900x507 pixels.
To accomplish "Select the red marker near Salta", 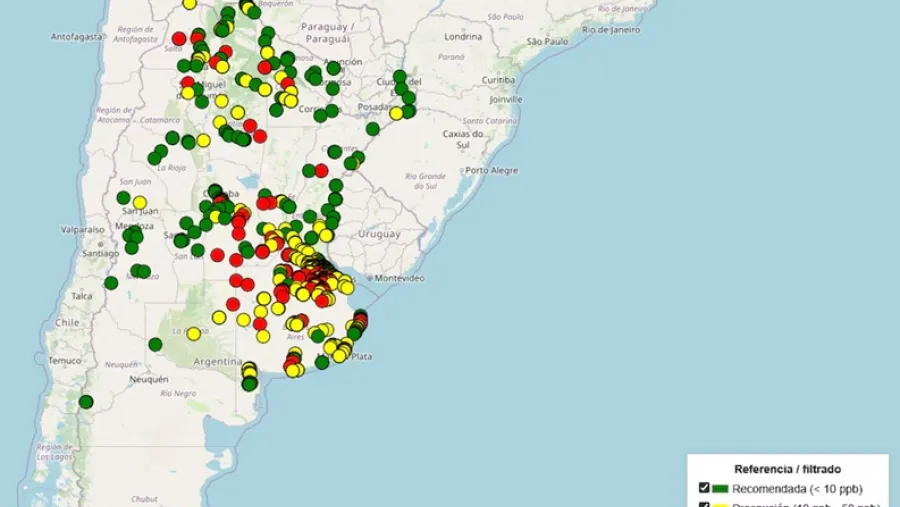I will click(179, 39).
